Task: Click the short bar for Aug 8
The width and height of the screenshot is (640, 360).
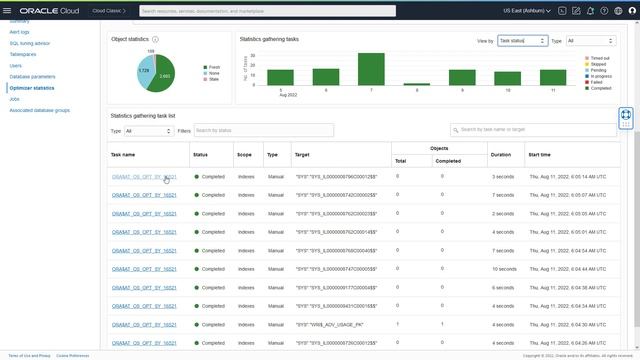Action: pos(417,84)
